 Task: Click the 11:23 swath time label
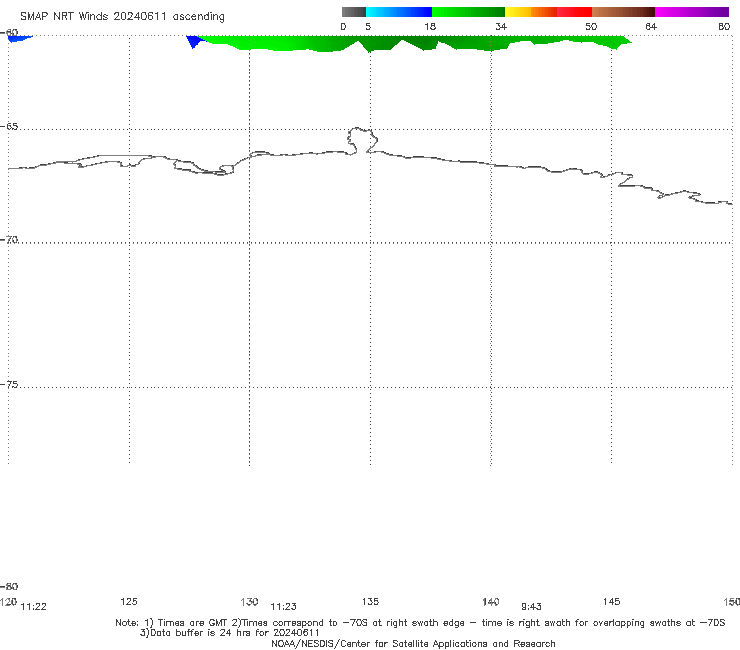point(284,607)
